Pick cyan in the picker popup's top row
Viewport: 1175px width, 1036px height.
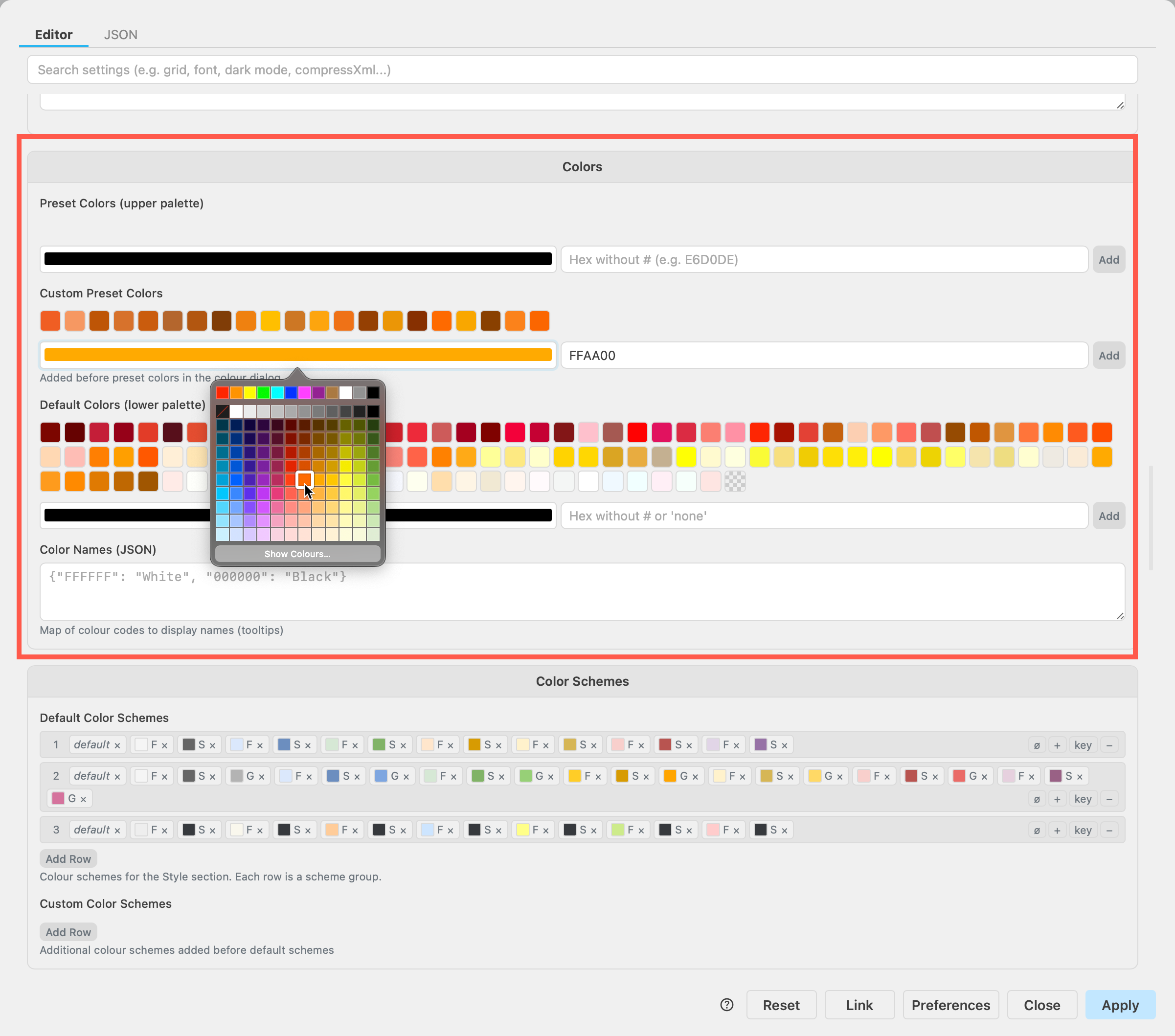[277, 392]
